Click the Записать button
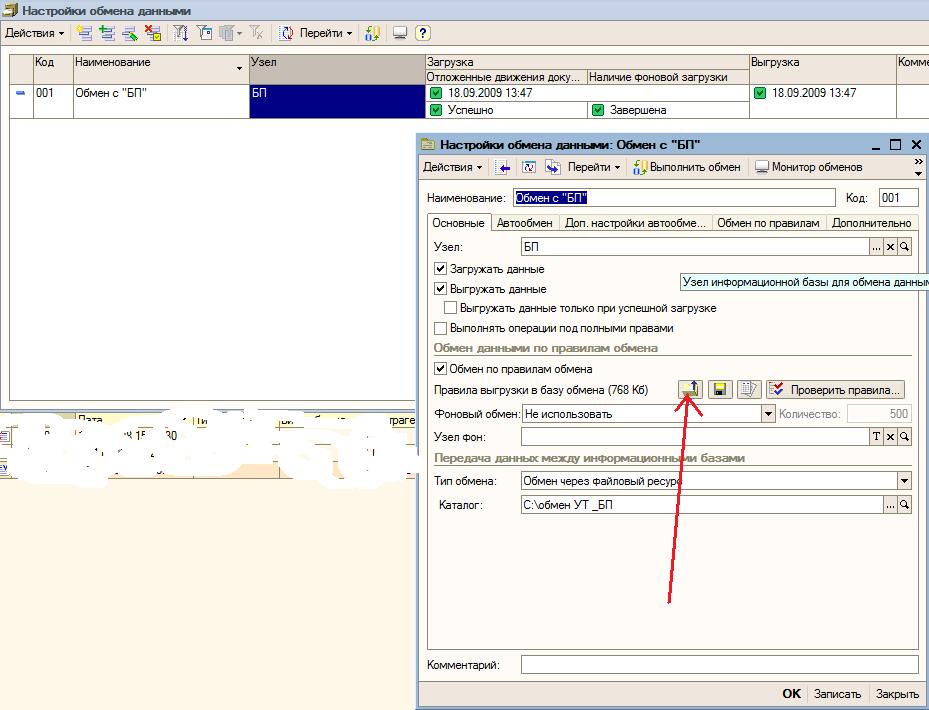 (x=837, y=693)
